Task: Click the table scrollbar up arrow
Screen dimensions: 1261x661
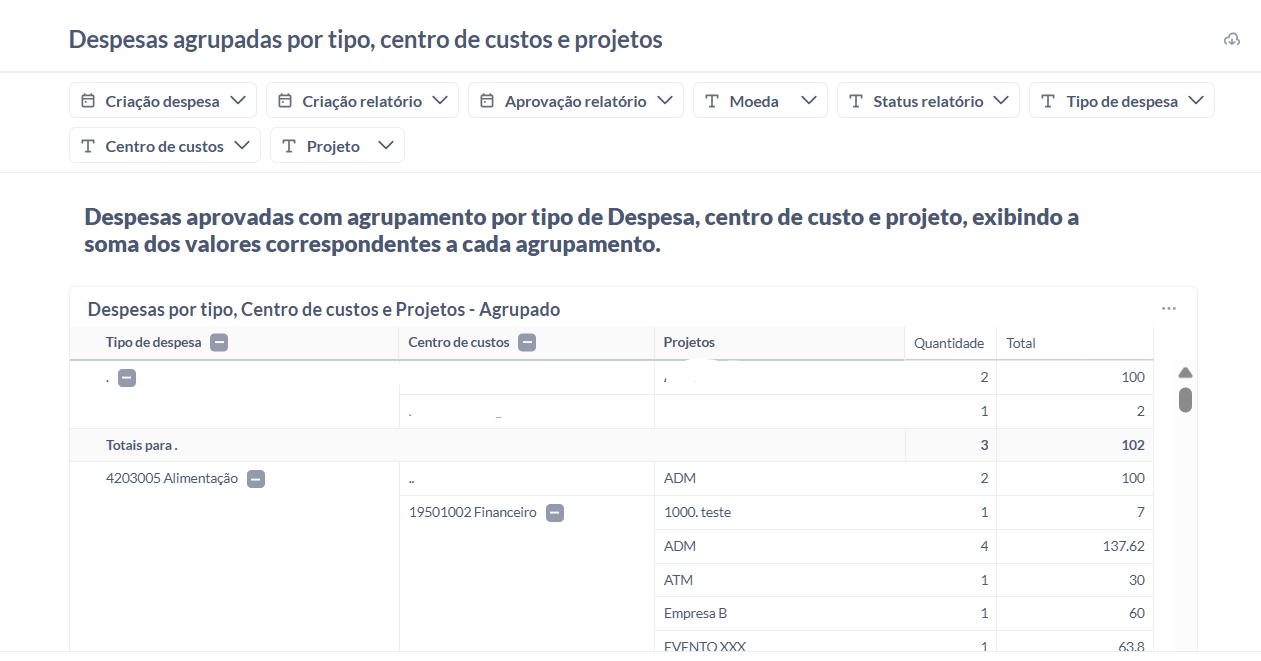Action: pyautogui.click(x=1186, y=373)
